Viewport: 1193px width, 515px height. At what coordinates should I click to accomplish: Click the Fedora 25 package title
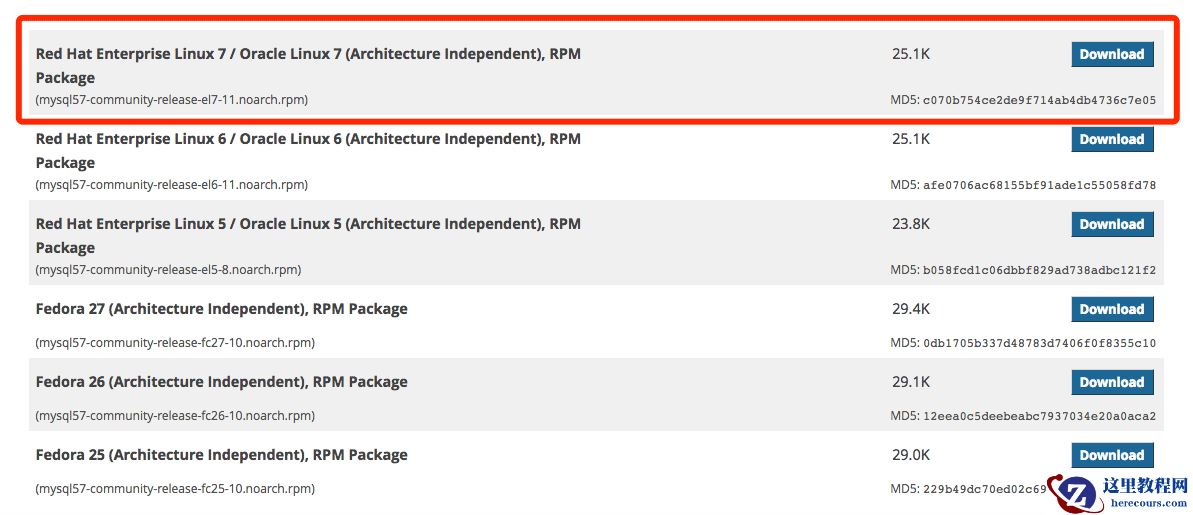click(x=221, y=455)
